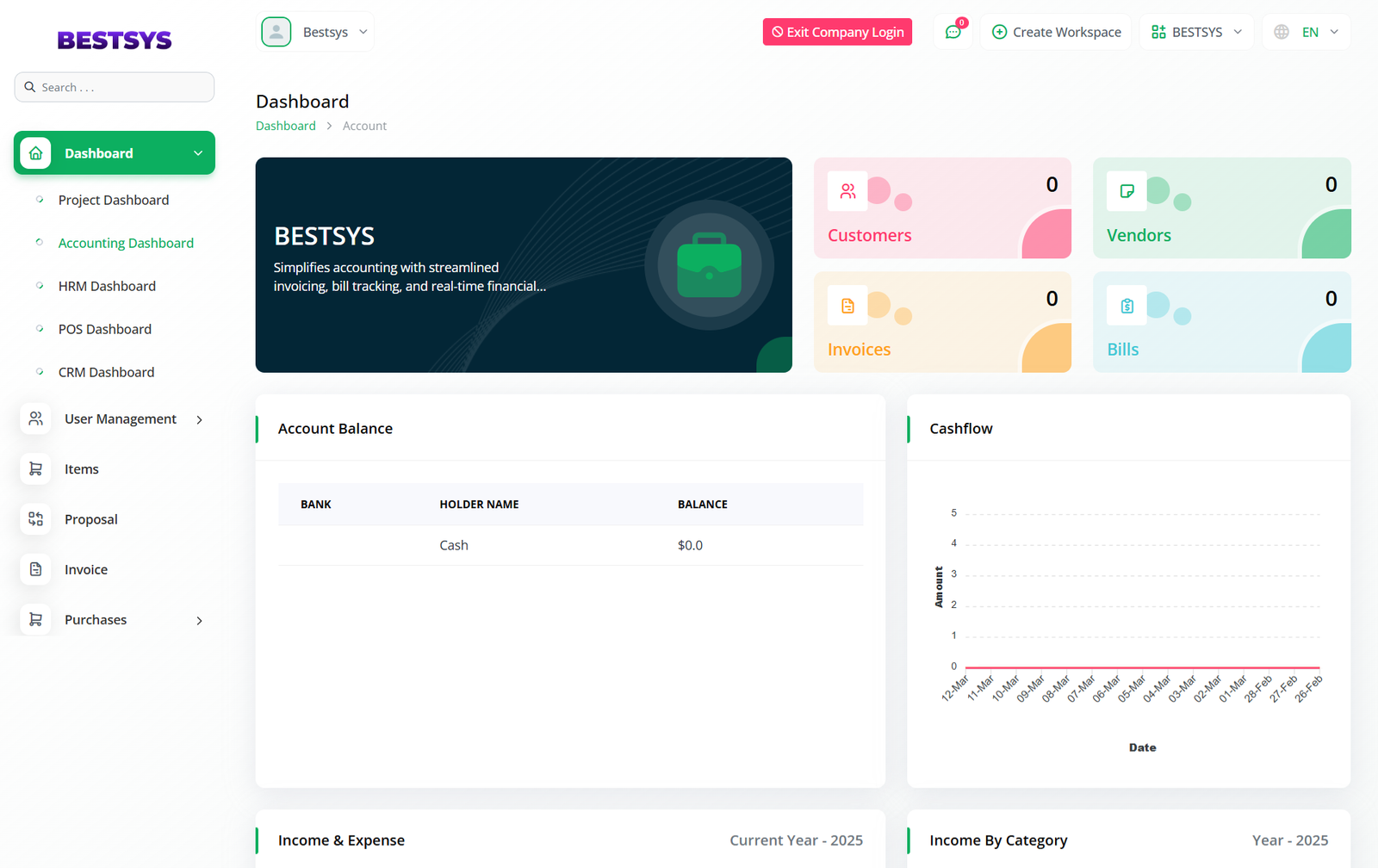Image resolution: width=1378 pixels, height=868 pixels.
Task: Click the Account breadcrumb text
Action: coord(364,126)
